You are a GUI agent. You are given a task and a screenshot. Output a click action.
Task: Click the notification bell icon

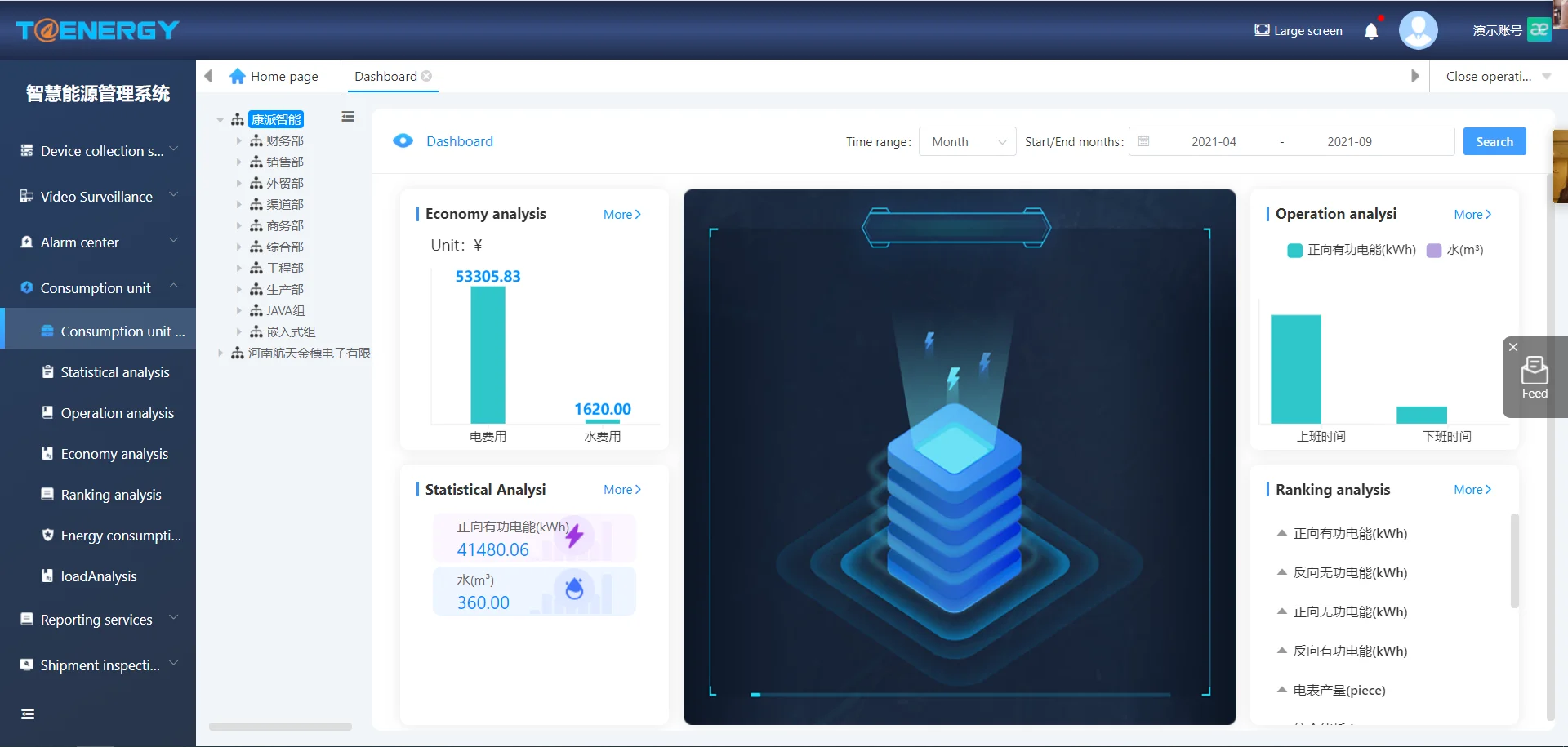click(x=1371, y=31)
